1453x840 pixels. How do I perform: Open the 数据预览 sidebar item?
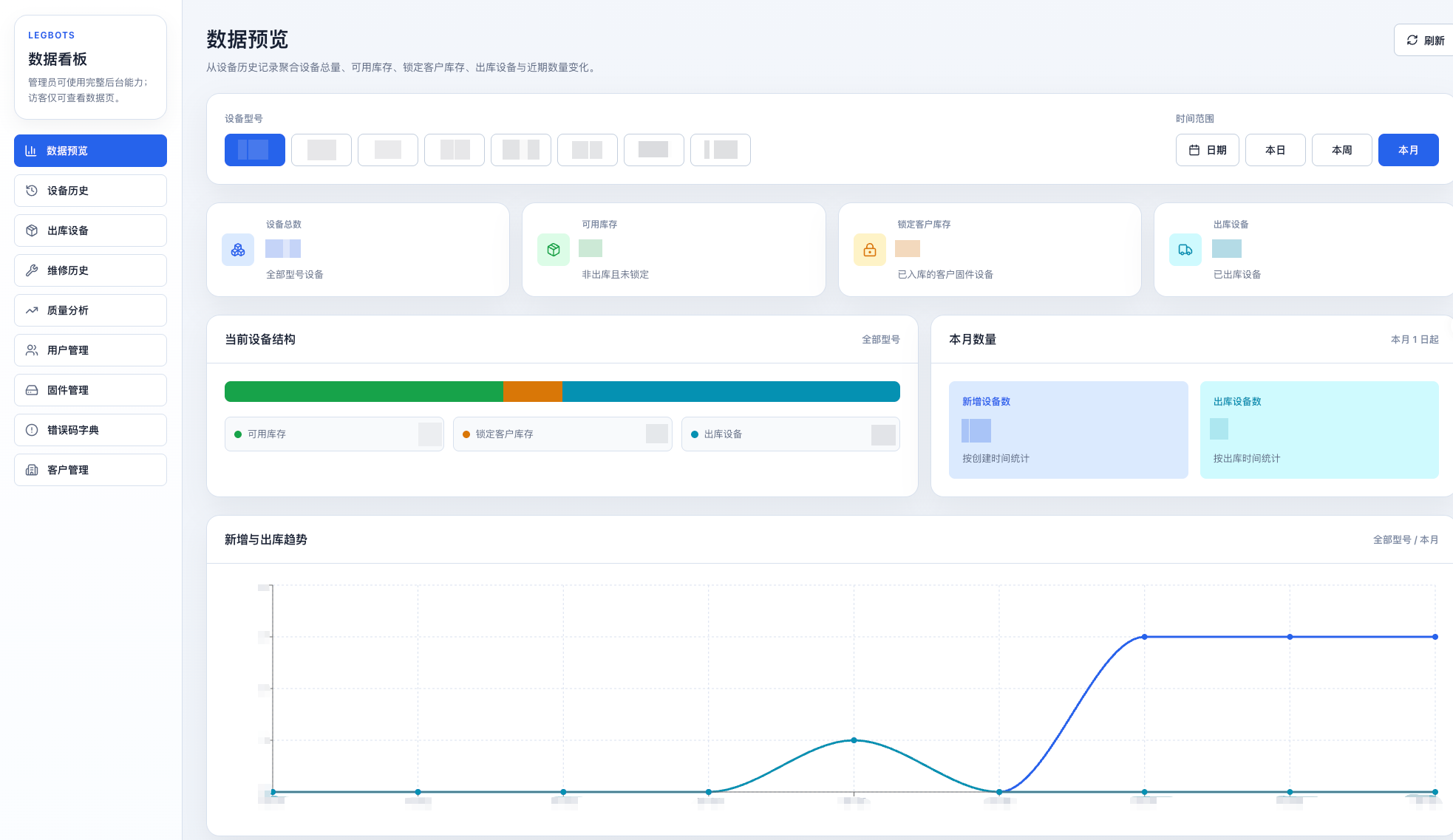click(x=90, y=151)
